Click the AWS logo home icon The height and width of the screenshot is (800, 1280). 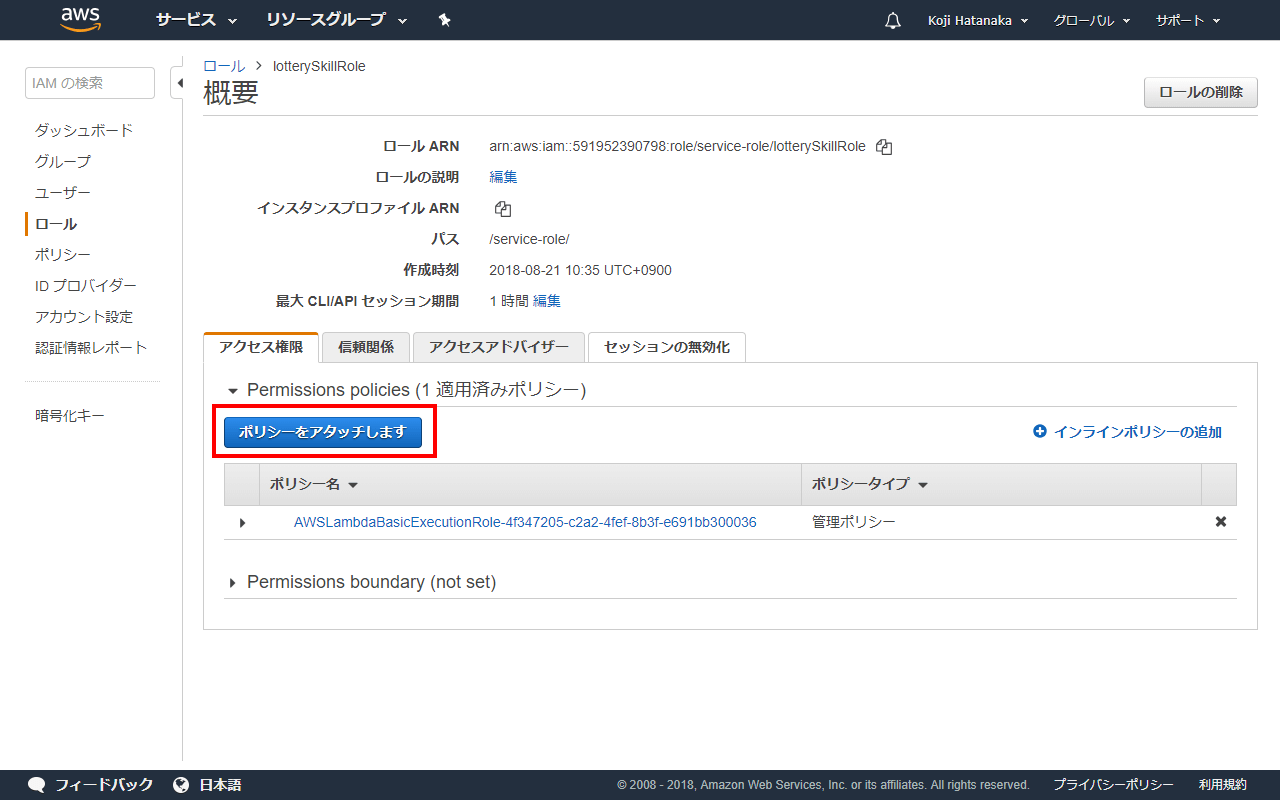[x=80, y=19]
